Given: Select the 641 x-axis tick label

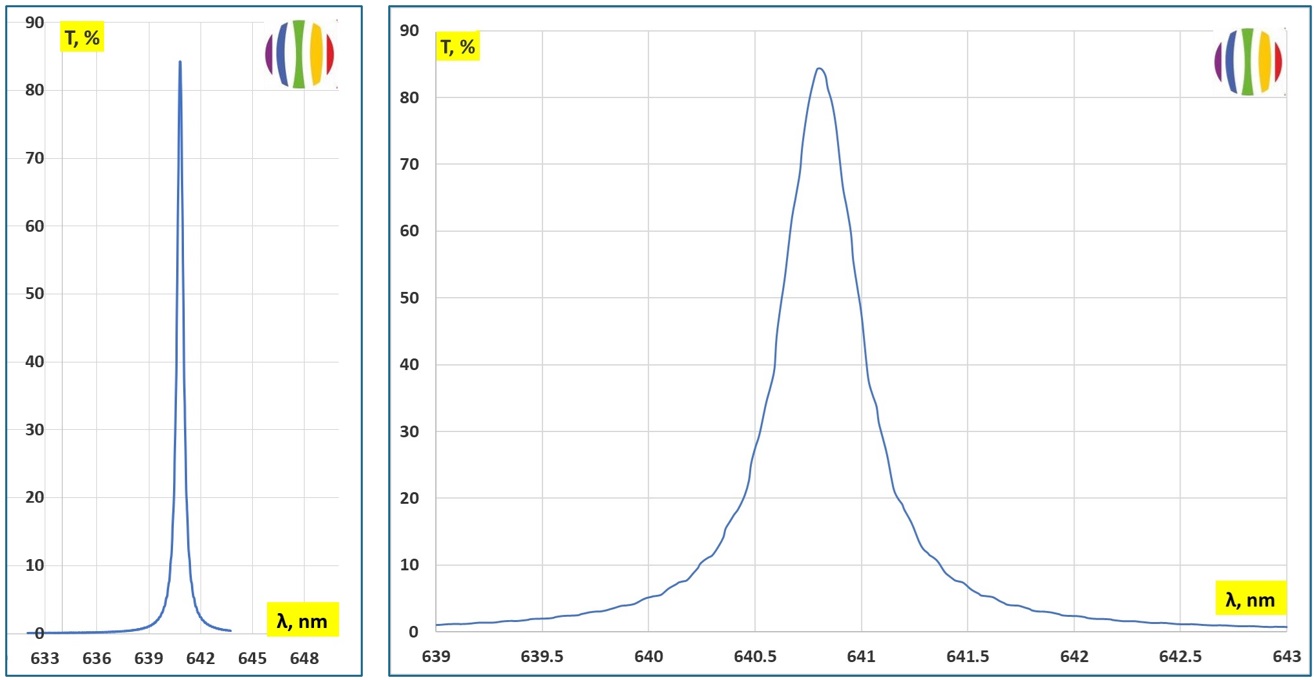Looking at the screenshot, I should tap(861, 657).
